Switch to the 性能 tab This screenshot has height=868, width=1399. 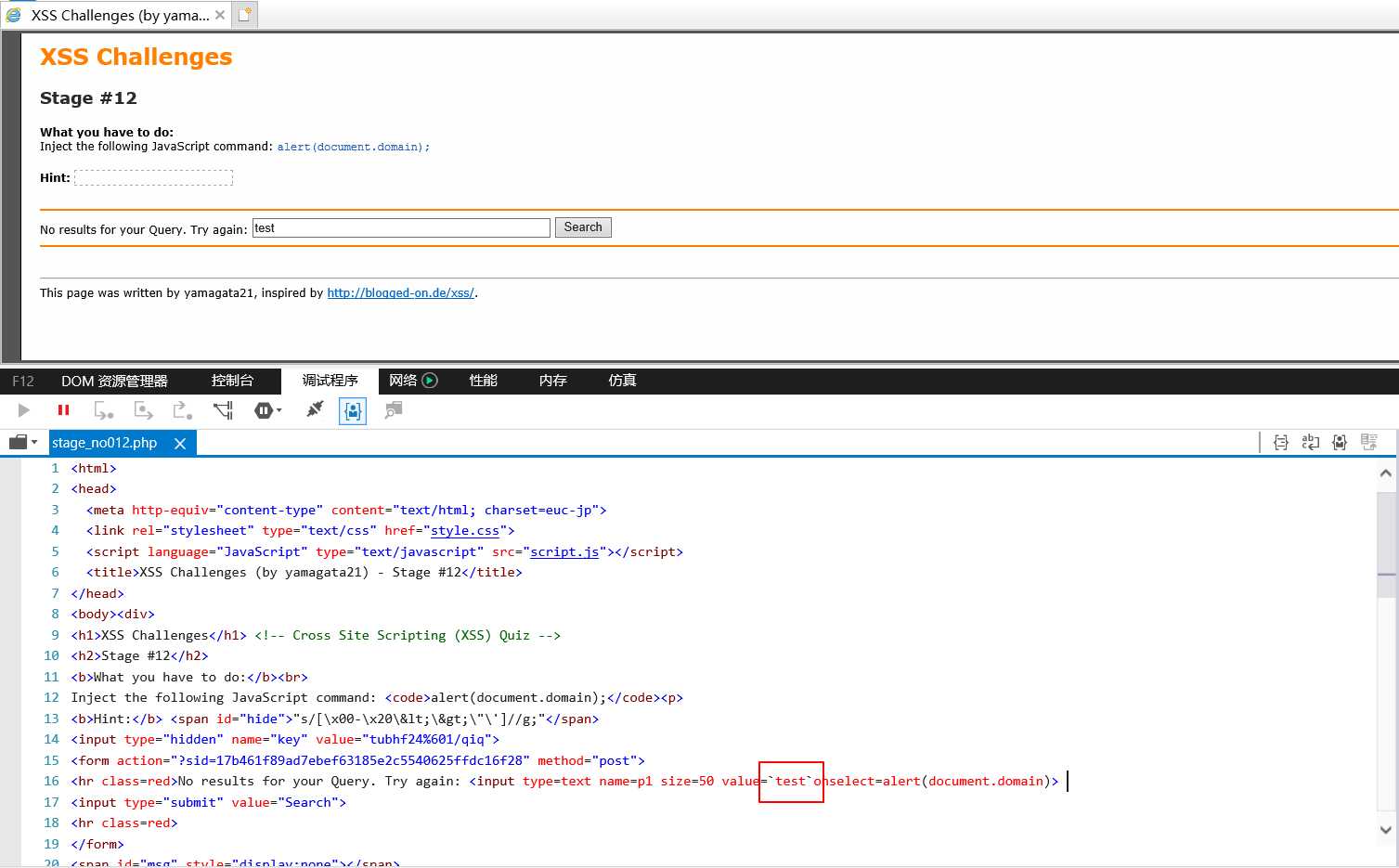pyautogui.click(x=483, y=381)
